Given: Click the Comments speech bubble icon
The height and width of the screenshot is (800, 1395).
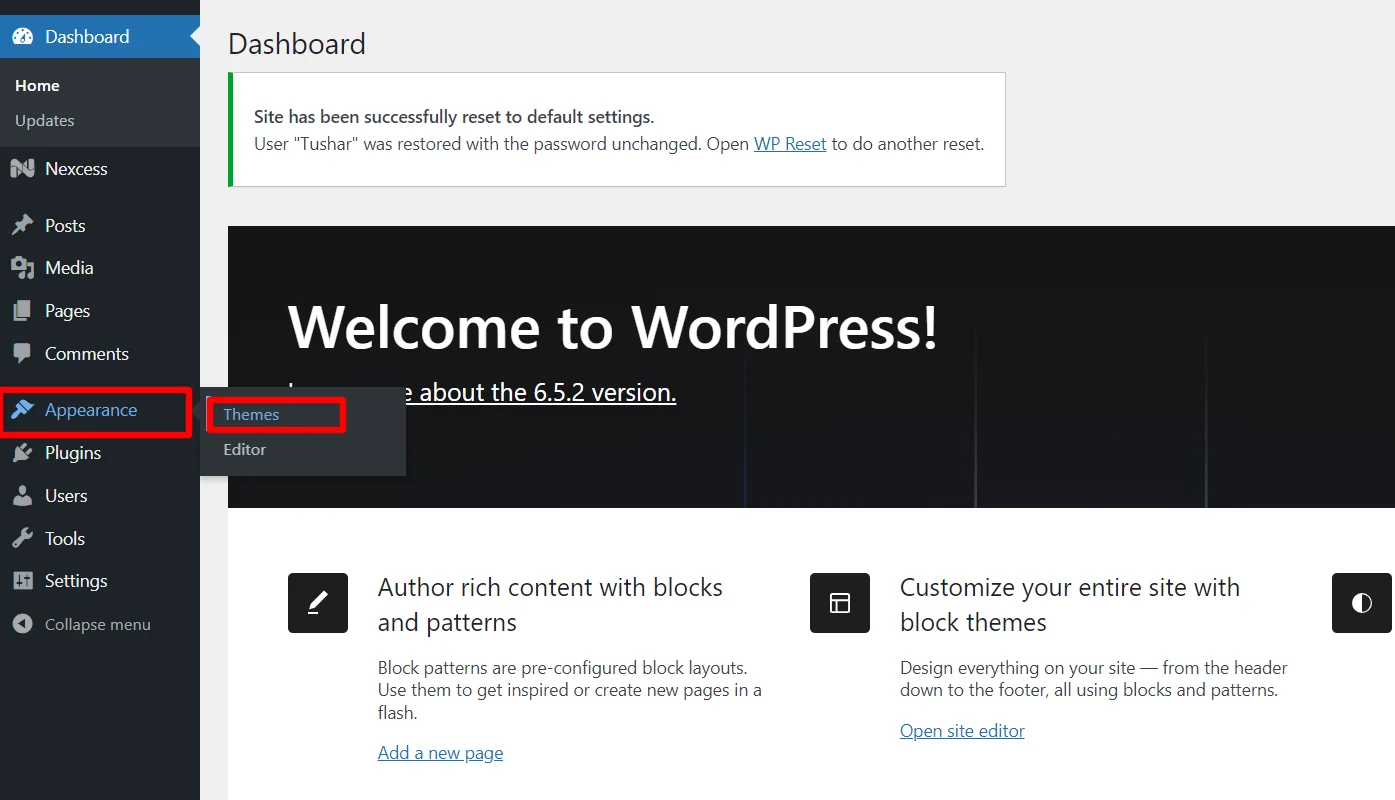Looking at the screenshot, I should [22, 353].
